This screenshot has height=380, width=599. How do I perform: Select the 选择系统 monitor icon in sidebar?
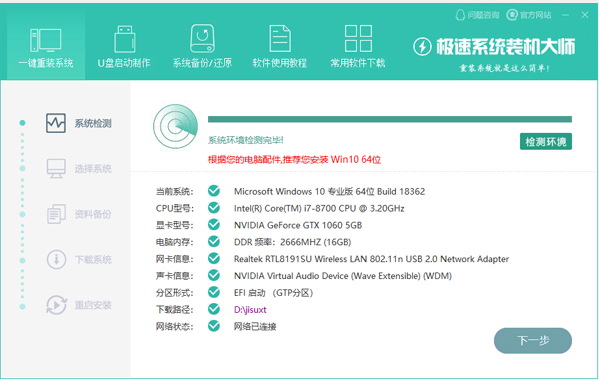tap(56, 168)
